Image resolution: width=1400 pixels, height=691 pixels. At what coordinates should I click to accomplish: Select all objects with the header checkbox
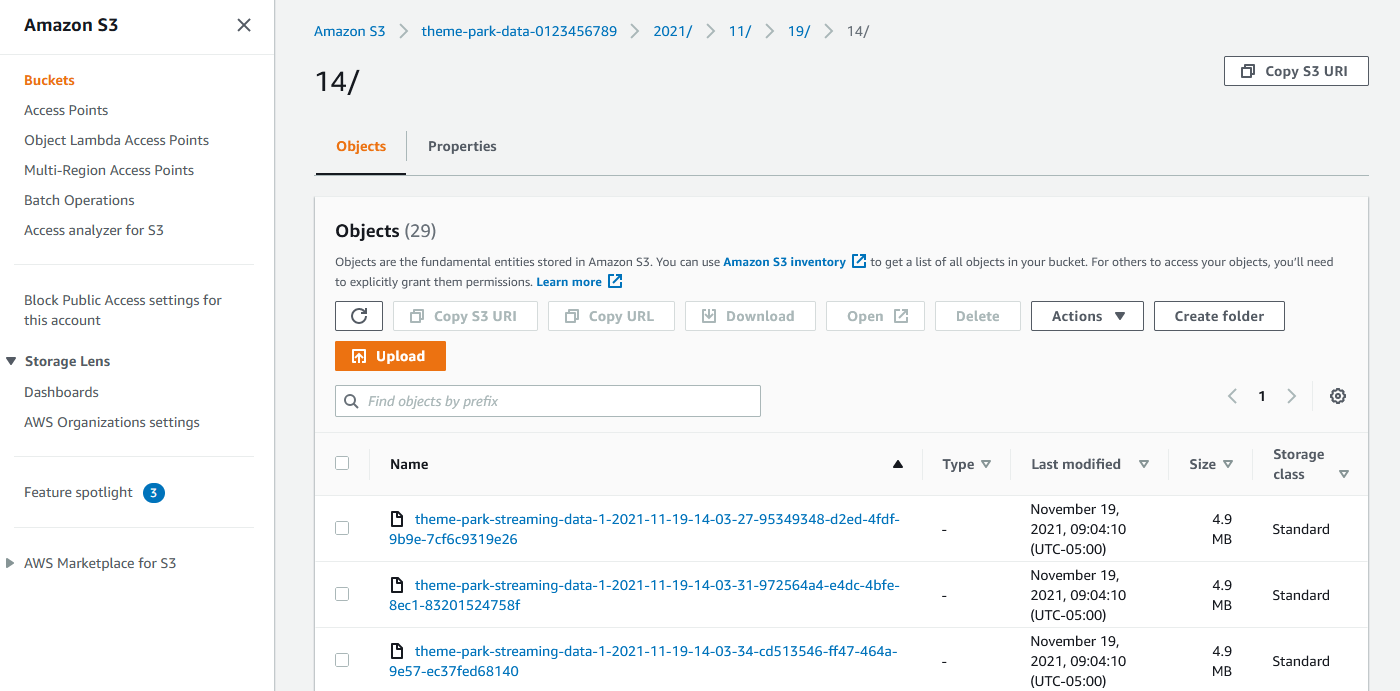[x=342, y=463]
